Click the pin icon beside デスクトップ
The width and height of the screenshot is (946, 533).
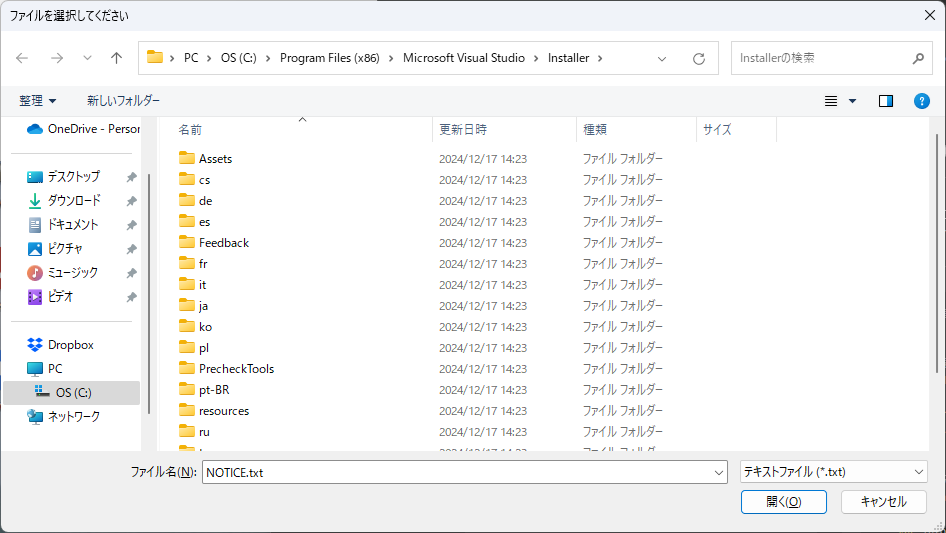[x=131, y=177]
